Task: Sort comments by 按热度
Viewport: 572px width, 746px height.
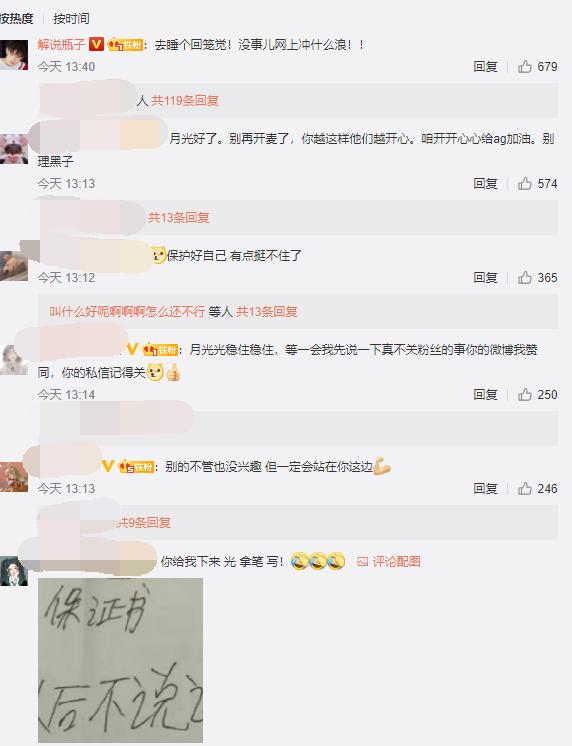Action: pos(17,19)
